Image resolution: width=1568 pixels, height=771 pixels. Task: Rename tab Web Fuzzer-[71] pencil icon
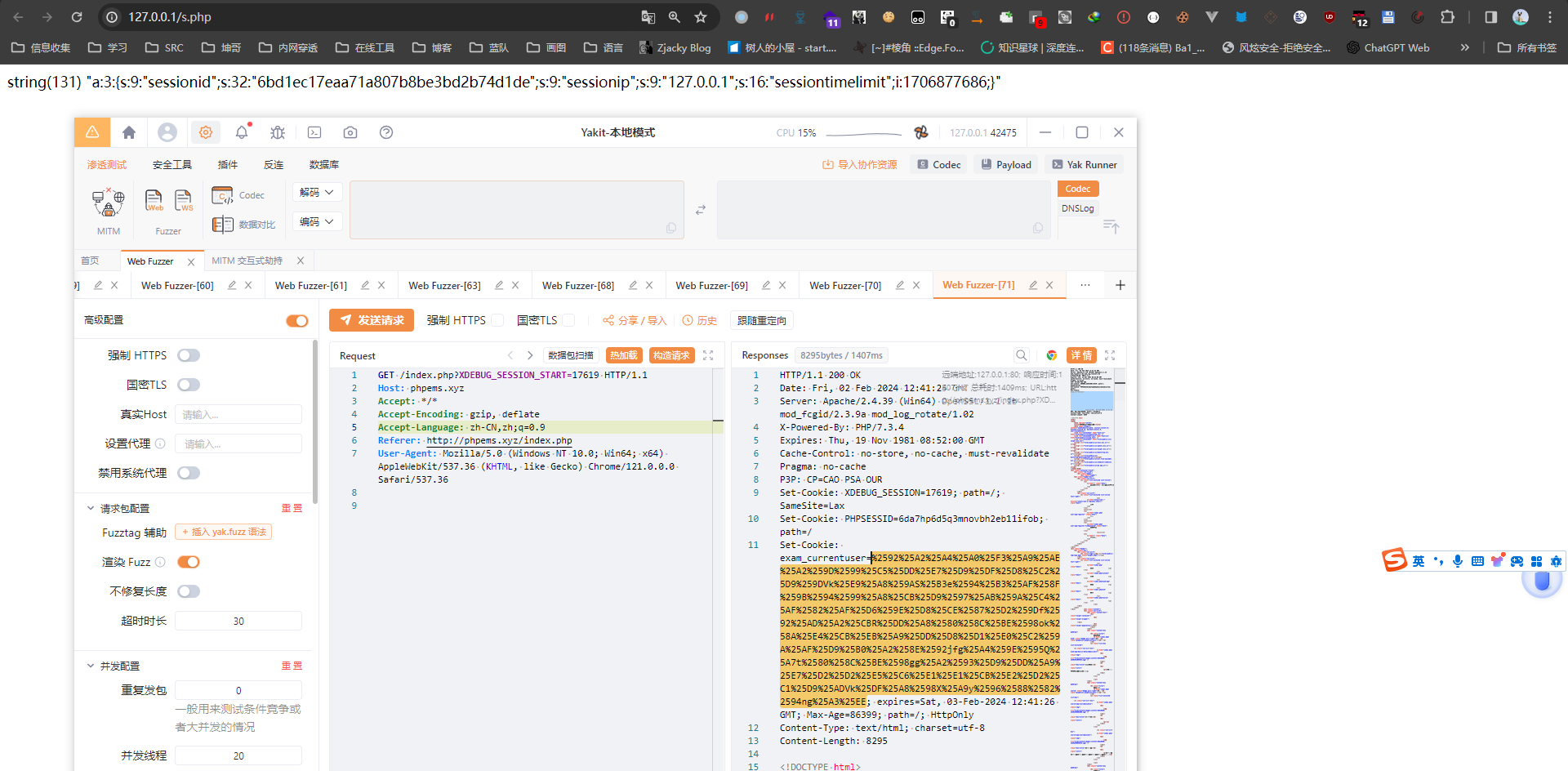tap(1033, 285)
